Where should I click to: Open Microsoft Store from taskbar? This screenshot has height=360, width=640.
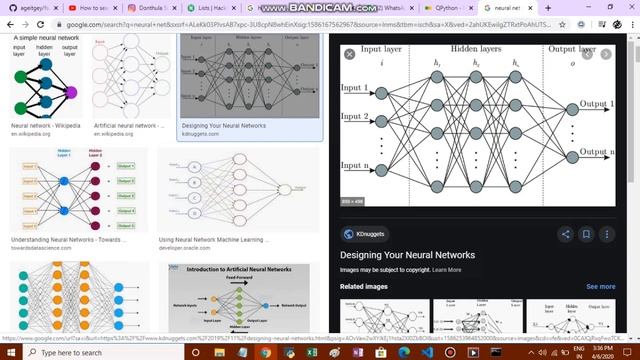pyautogui.click(x=381, y=352)
